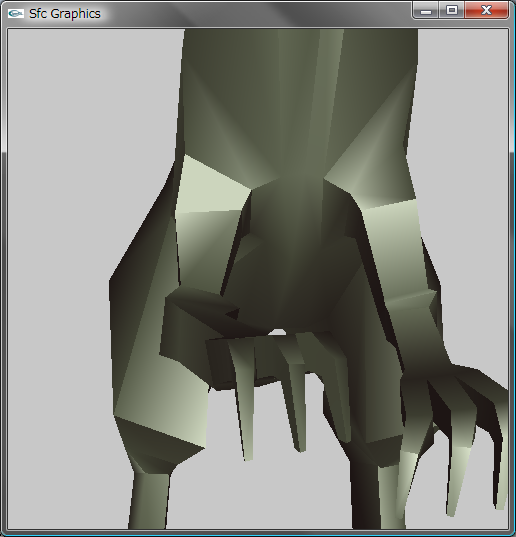Click the 'Sfc Graphics' title text
Screen dimensions: 516x537
65,14
